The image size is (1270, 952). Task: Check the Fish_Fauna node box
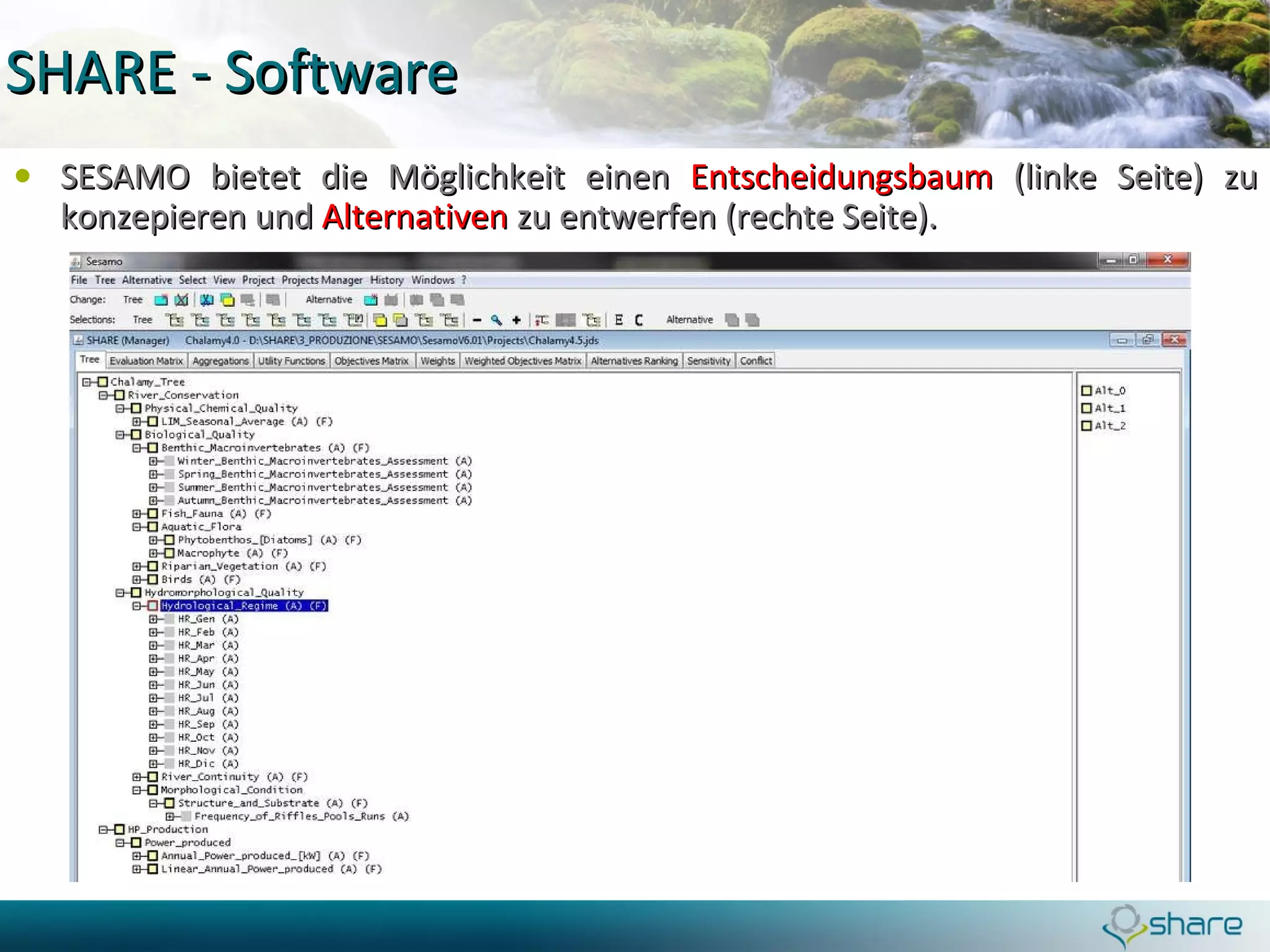(153, 514)
